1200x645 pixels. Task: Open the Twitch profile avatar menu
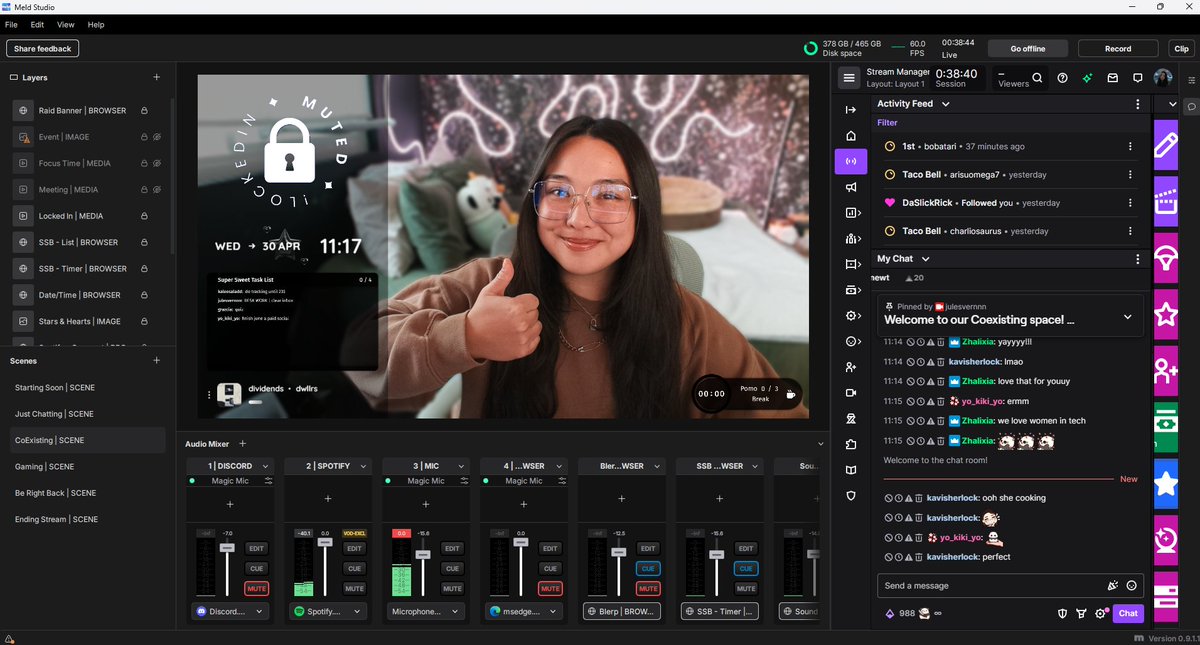[1163, 77]
